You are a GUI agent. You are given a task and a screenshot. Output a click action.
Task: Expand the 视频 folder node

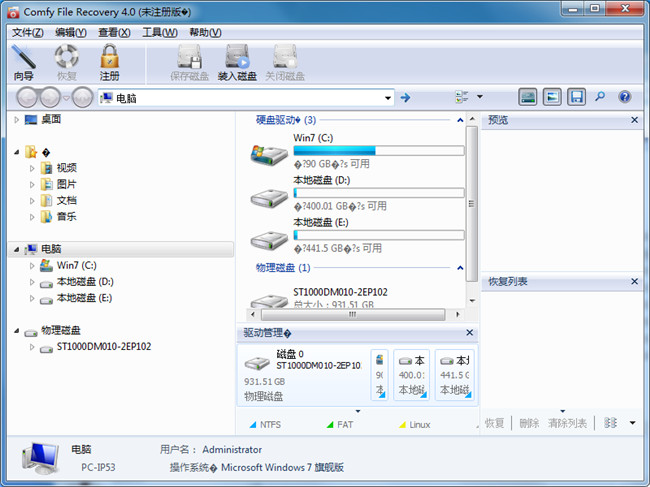(32, 168)
